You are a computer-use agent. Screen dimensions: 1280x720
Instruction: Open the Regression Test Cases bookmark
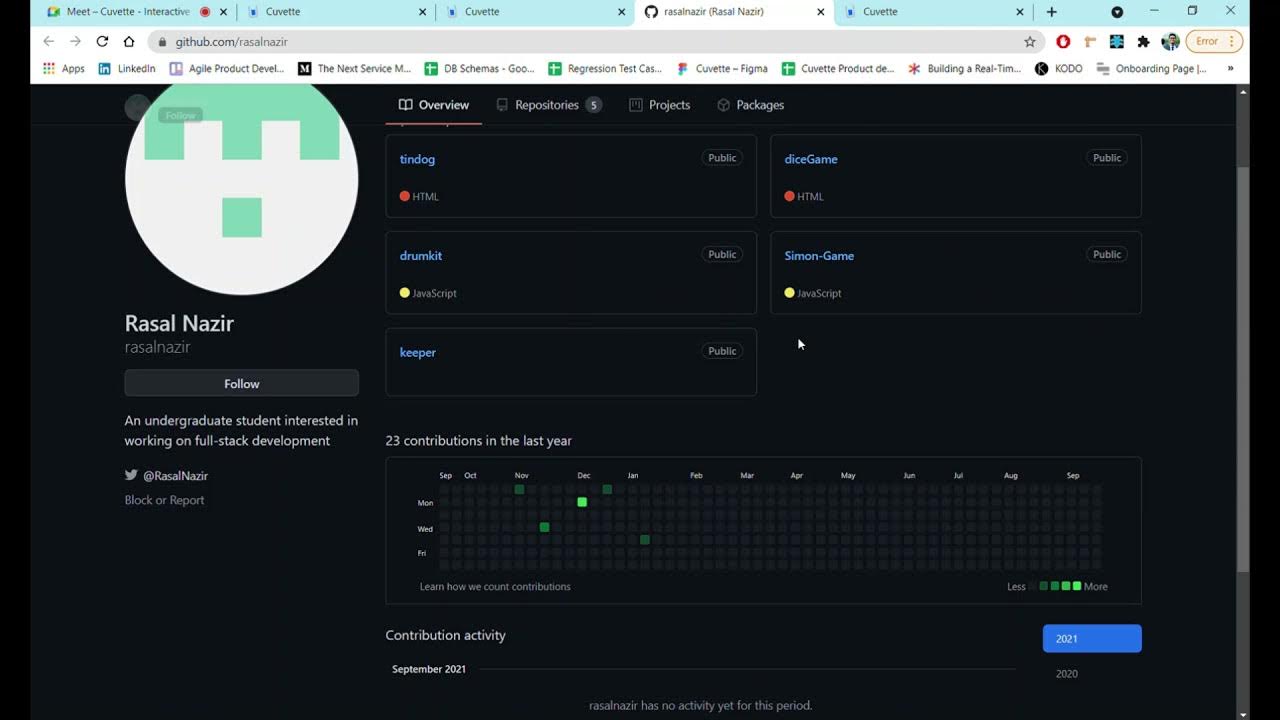604,69
